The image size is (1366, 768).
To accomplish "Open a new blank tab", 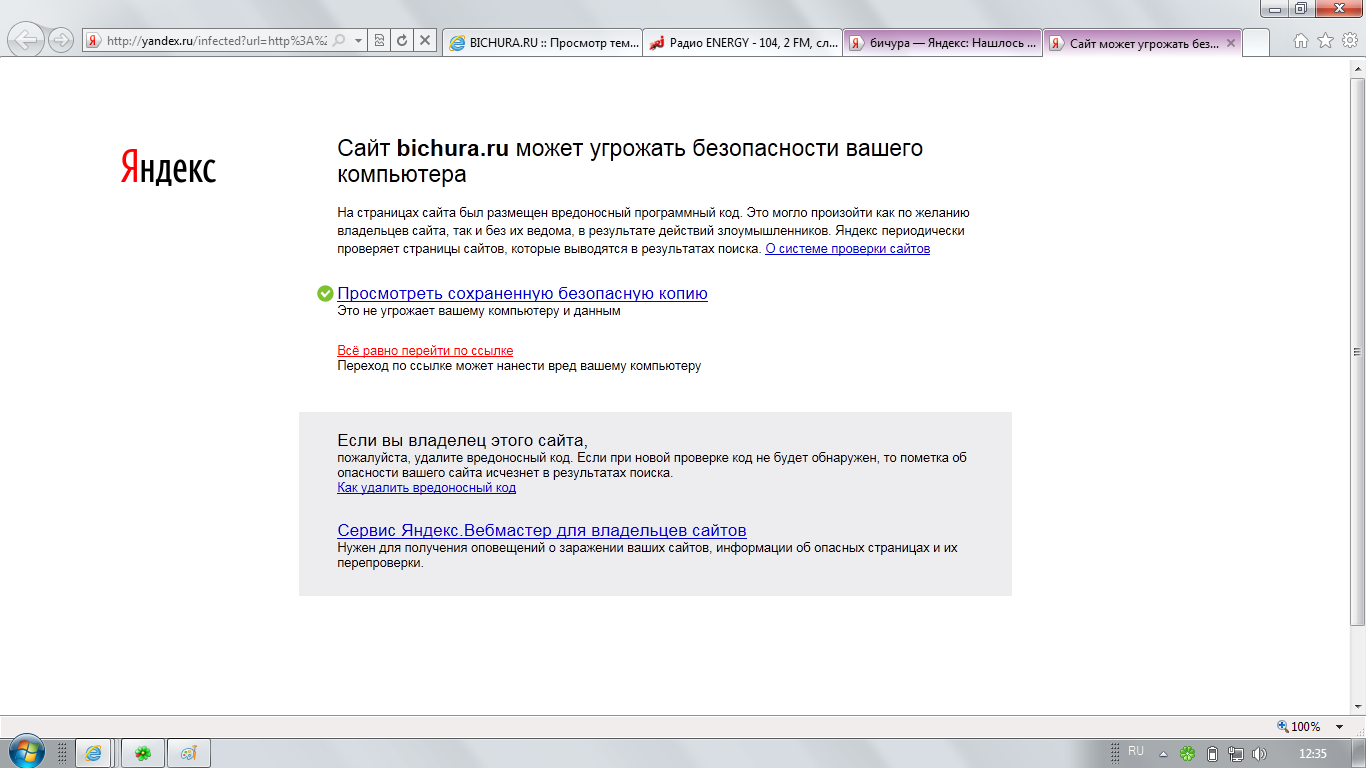I will tap(1257, 43).
